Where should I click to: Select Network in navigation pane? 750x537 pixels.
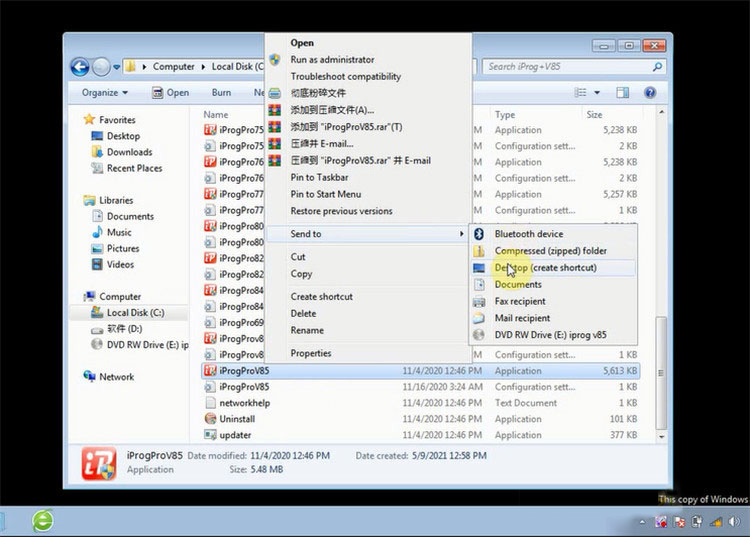(x=109, y=377)
